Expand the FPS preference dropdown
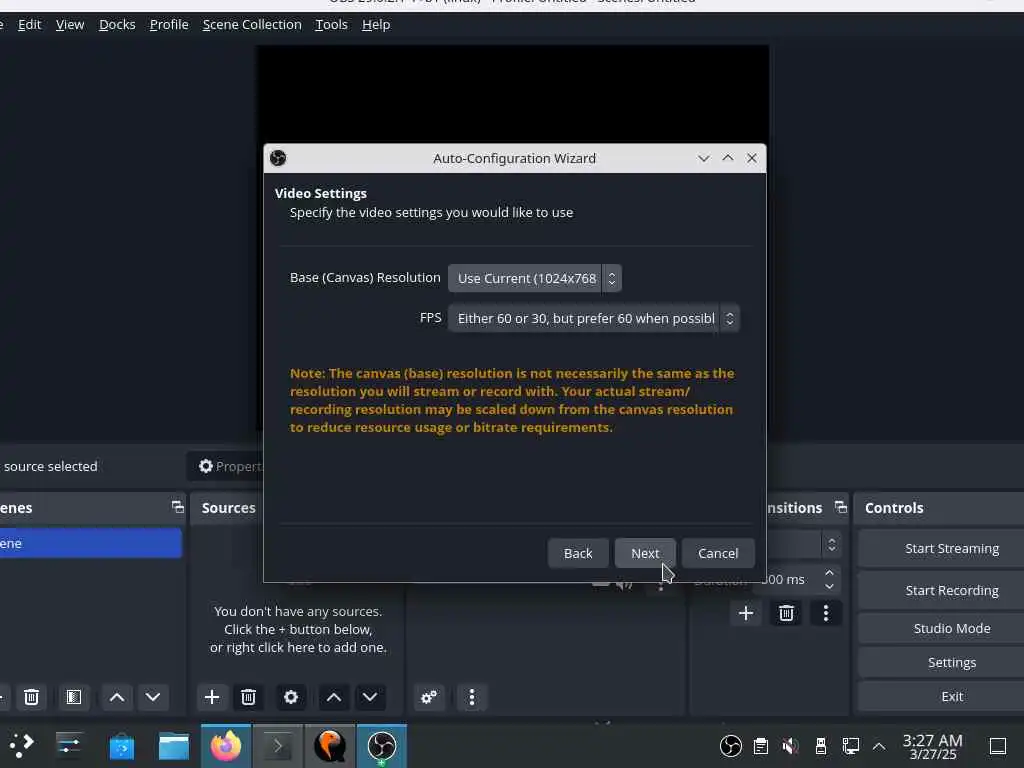1024x768 pixels. [x=594, y=318]
